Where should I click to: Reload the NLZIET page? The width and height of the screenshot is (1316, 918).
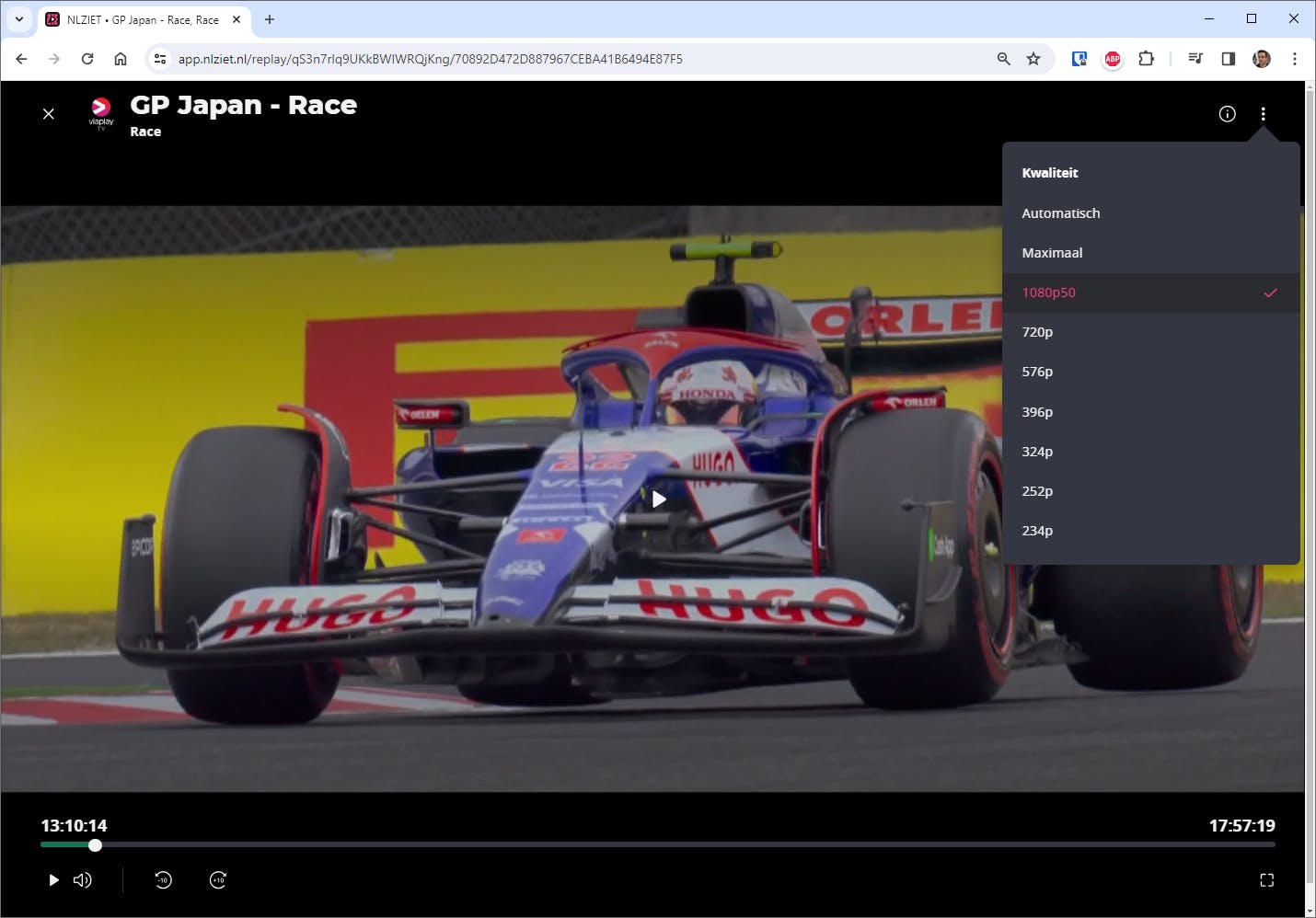(87, 59)
